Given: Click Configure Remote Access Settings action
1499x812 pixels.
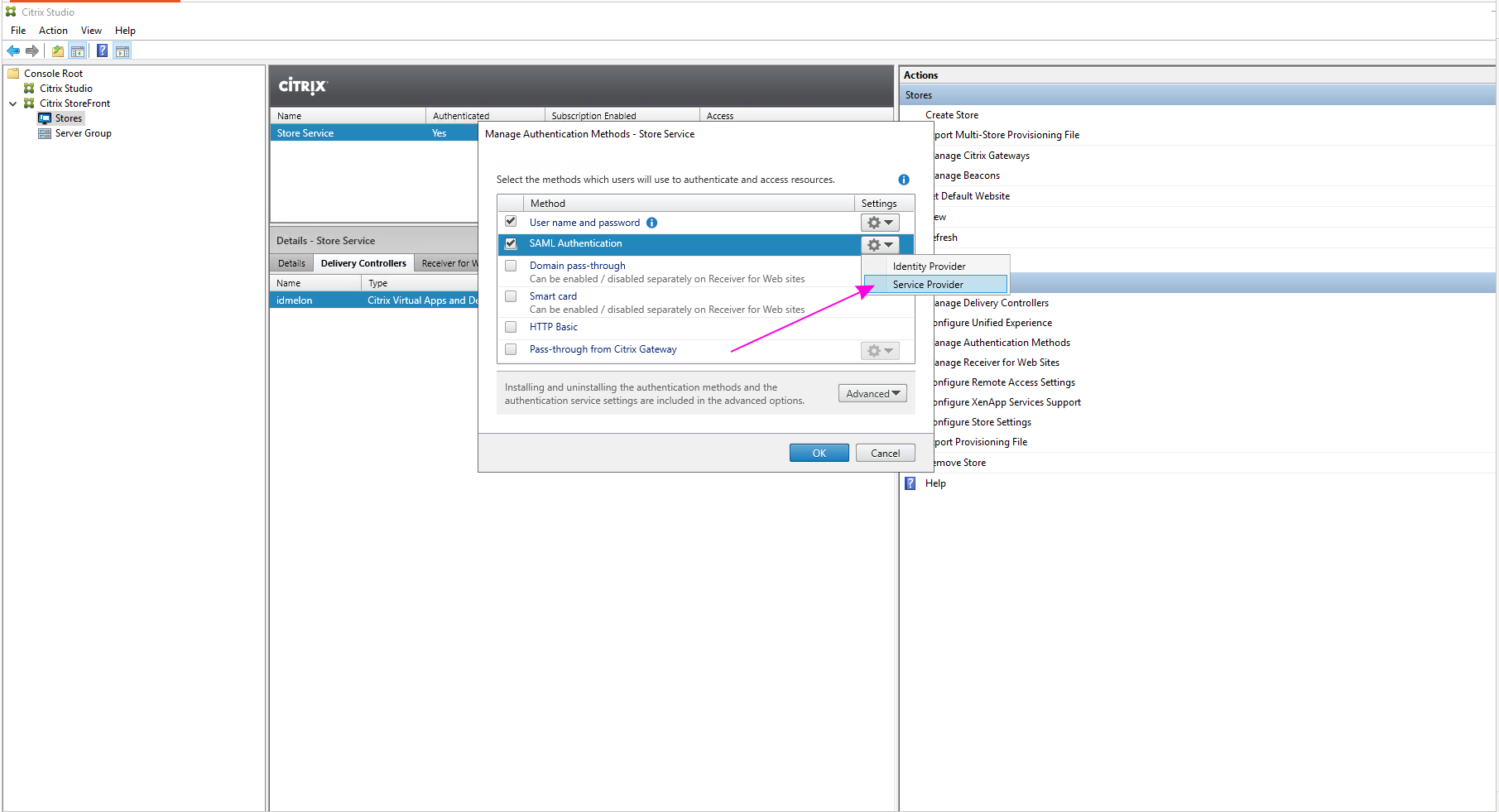Looking at the screenshot, I should [x=1005, y=382].
